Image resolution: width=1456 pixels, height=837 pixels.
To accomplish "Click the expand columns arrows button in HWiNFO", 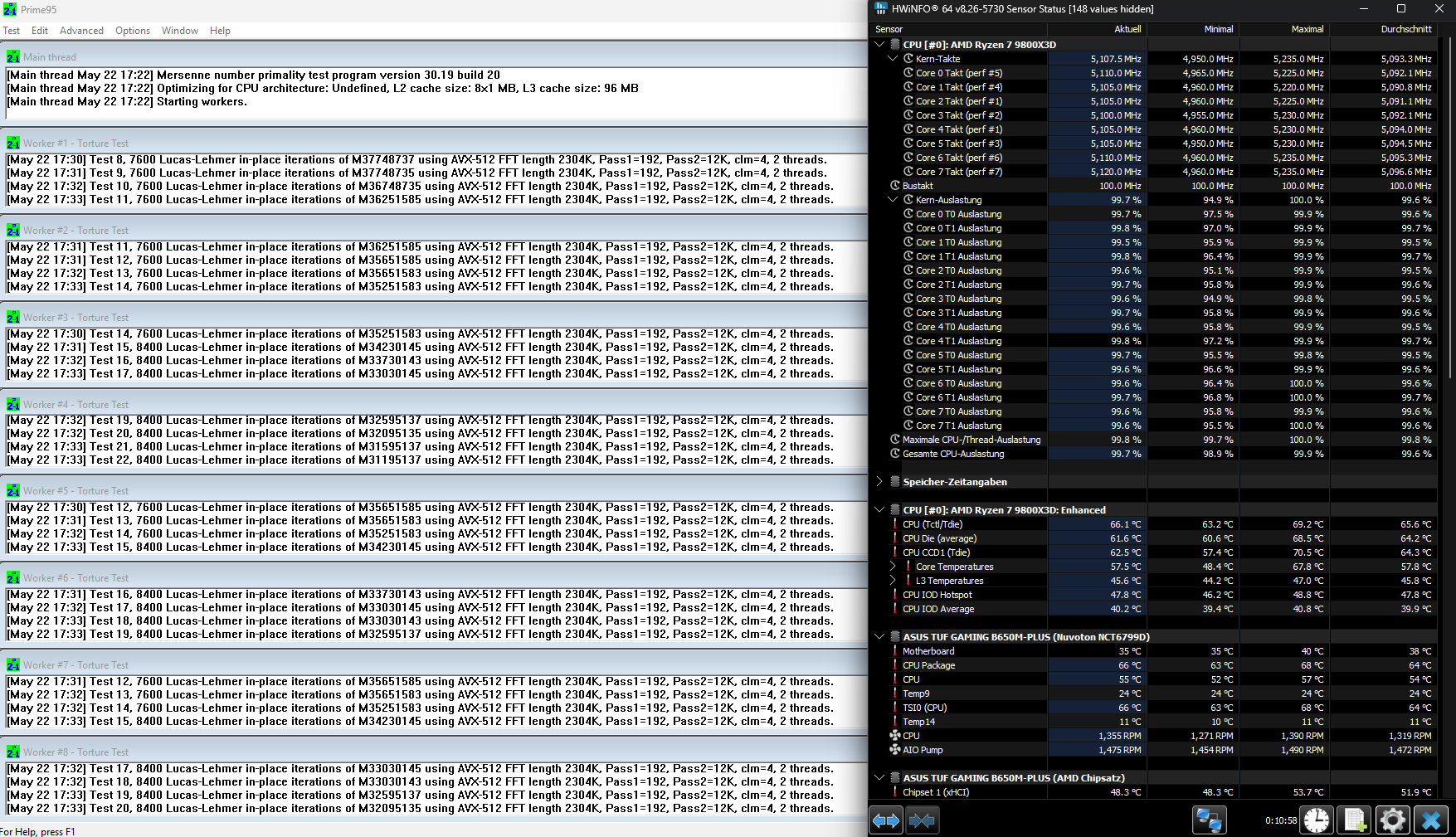I will [x=886, y=820].
